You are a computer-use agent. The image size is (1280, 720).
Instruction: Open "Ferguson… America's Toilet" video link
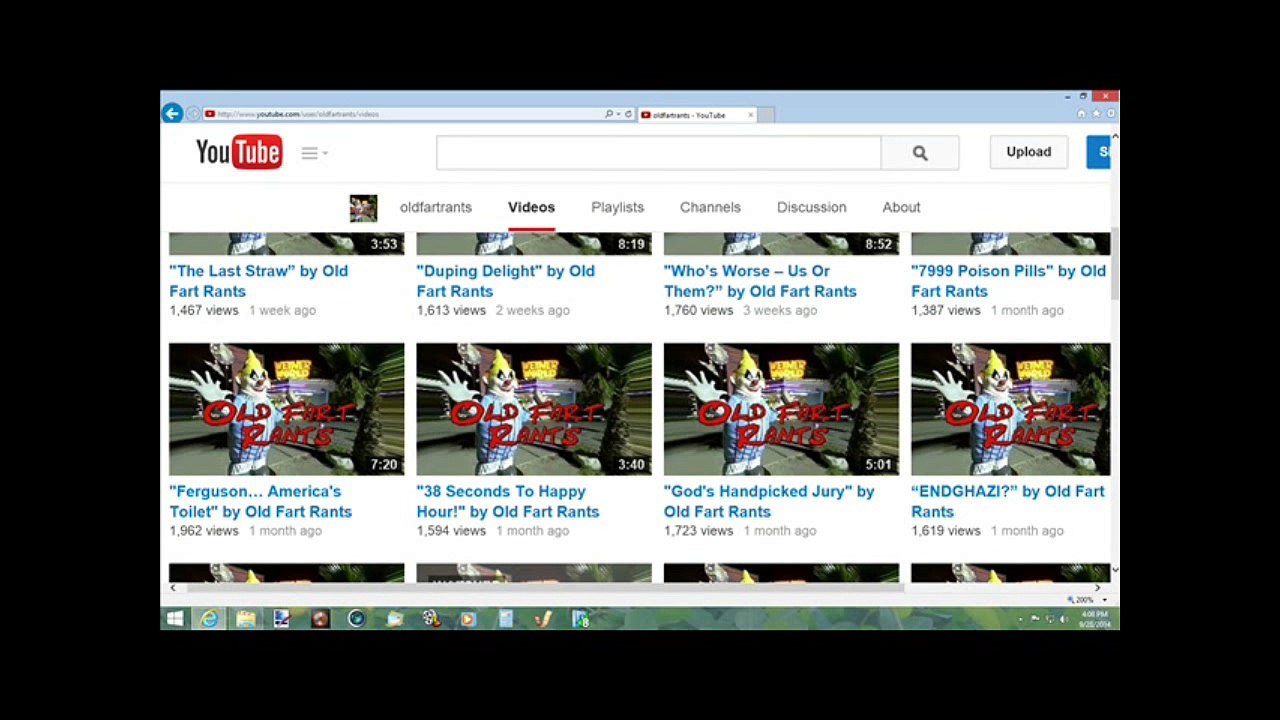click(x=260, y=501)
